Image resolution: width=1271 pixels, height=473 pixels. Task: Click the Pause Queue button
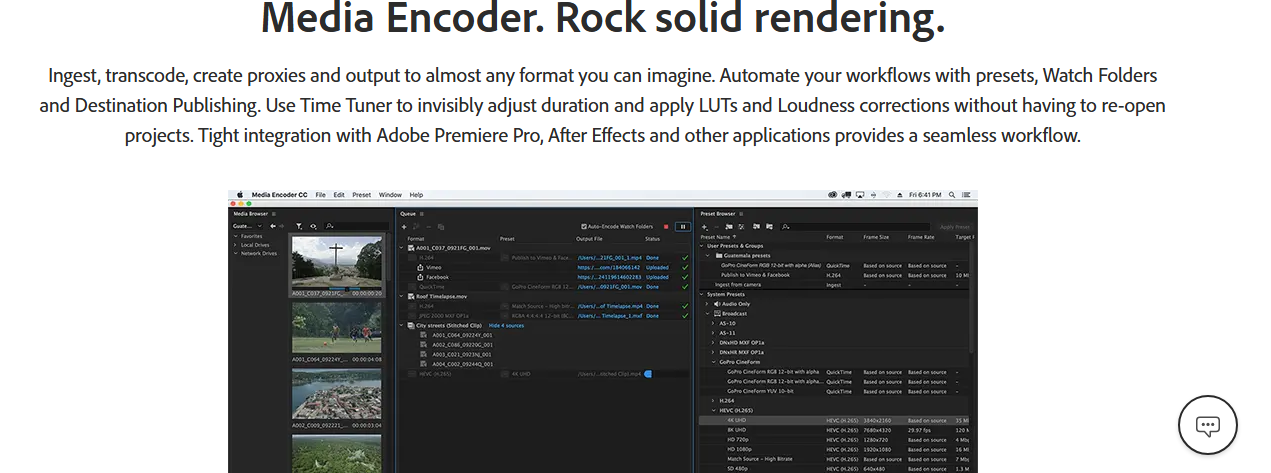683,227
